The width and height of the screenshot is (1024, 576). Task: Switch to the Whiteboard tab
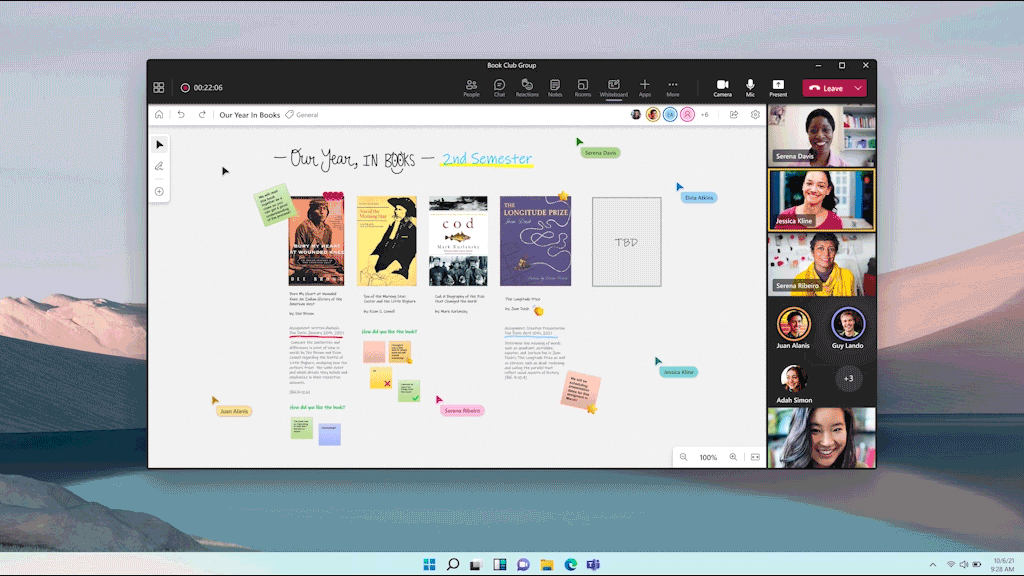pyautogui.click(x=613, y=88)
